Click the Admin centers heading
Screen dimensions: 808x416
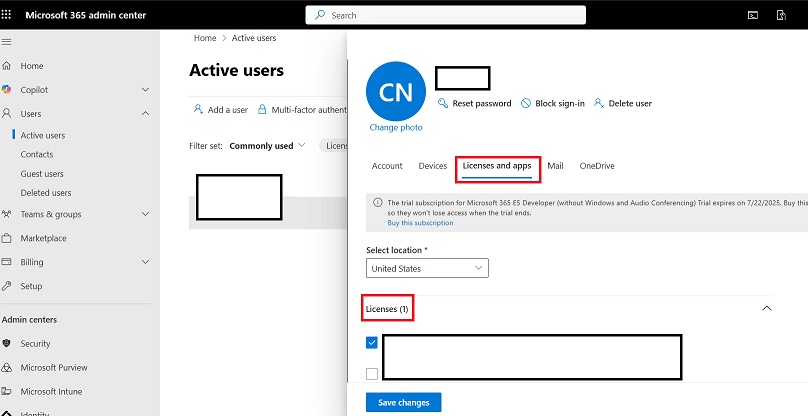pos(29,320)
